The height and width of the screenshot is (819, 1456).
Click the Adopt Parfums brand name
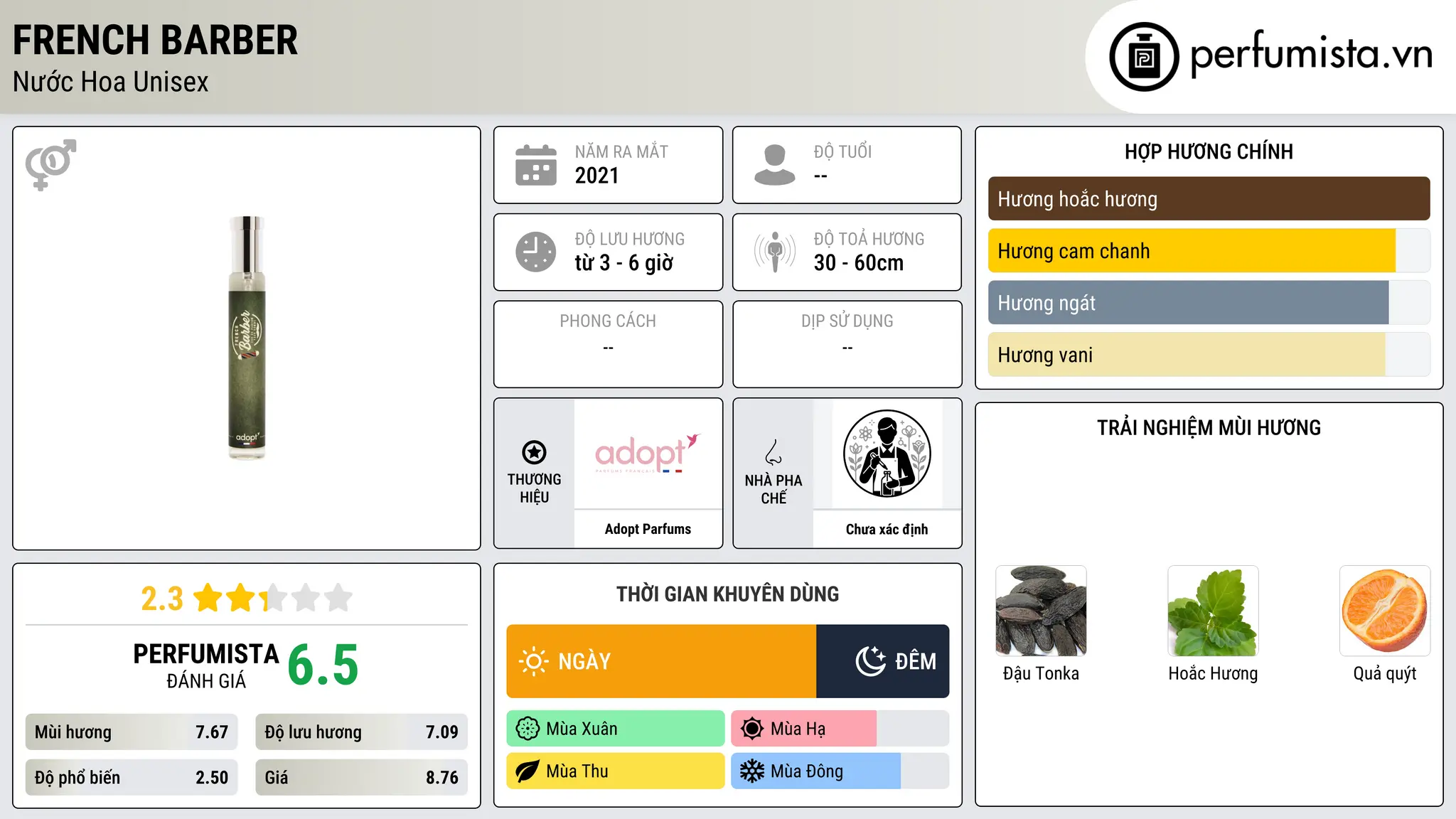coord(648,529)
